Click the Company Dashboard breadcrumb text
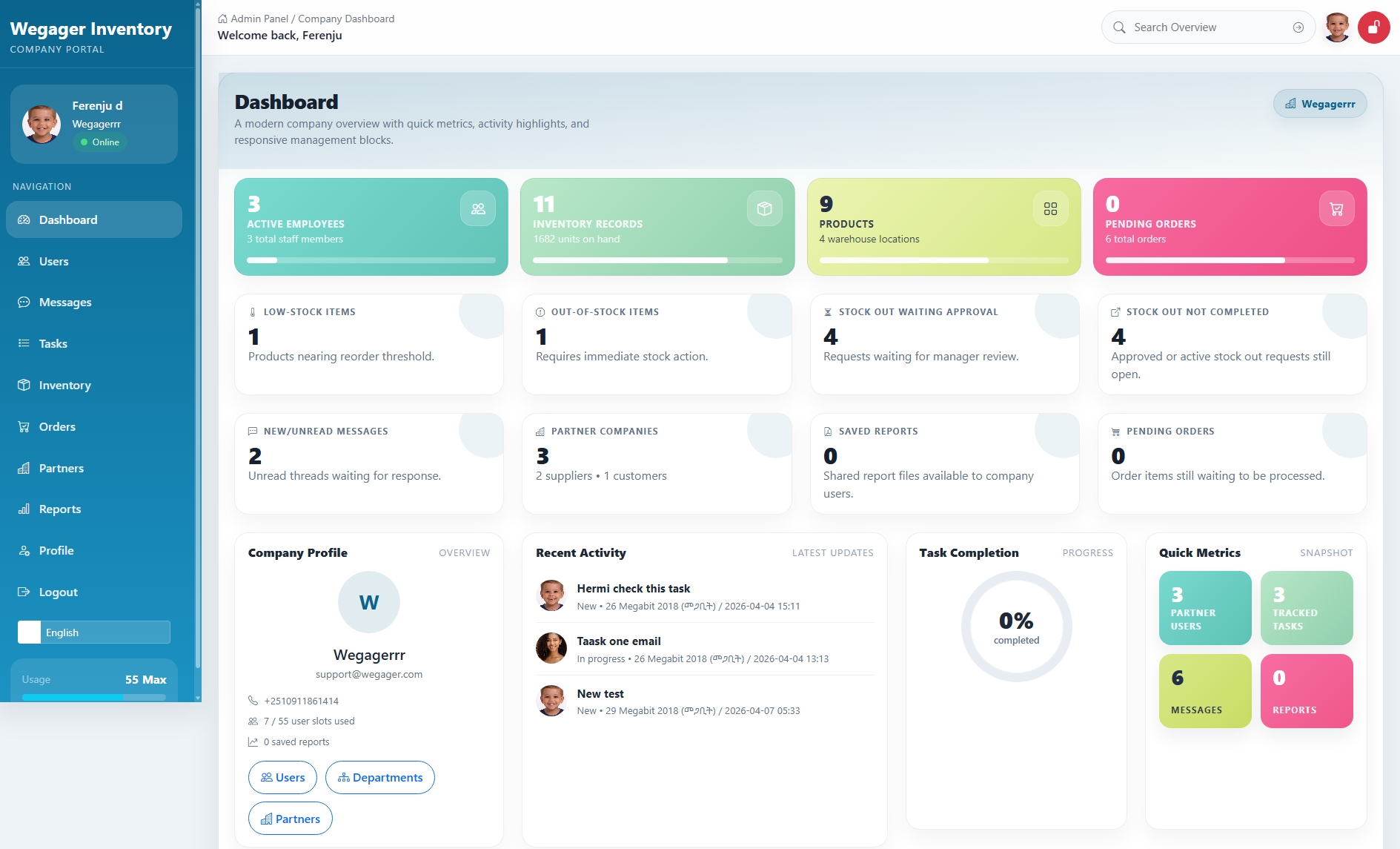This screenshot has width=1400, height=849. tap(346, 19)
